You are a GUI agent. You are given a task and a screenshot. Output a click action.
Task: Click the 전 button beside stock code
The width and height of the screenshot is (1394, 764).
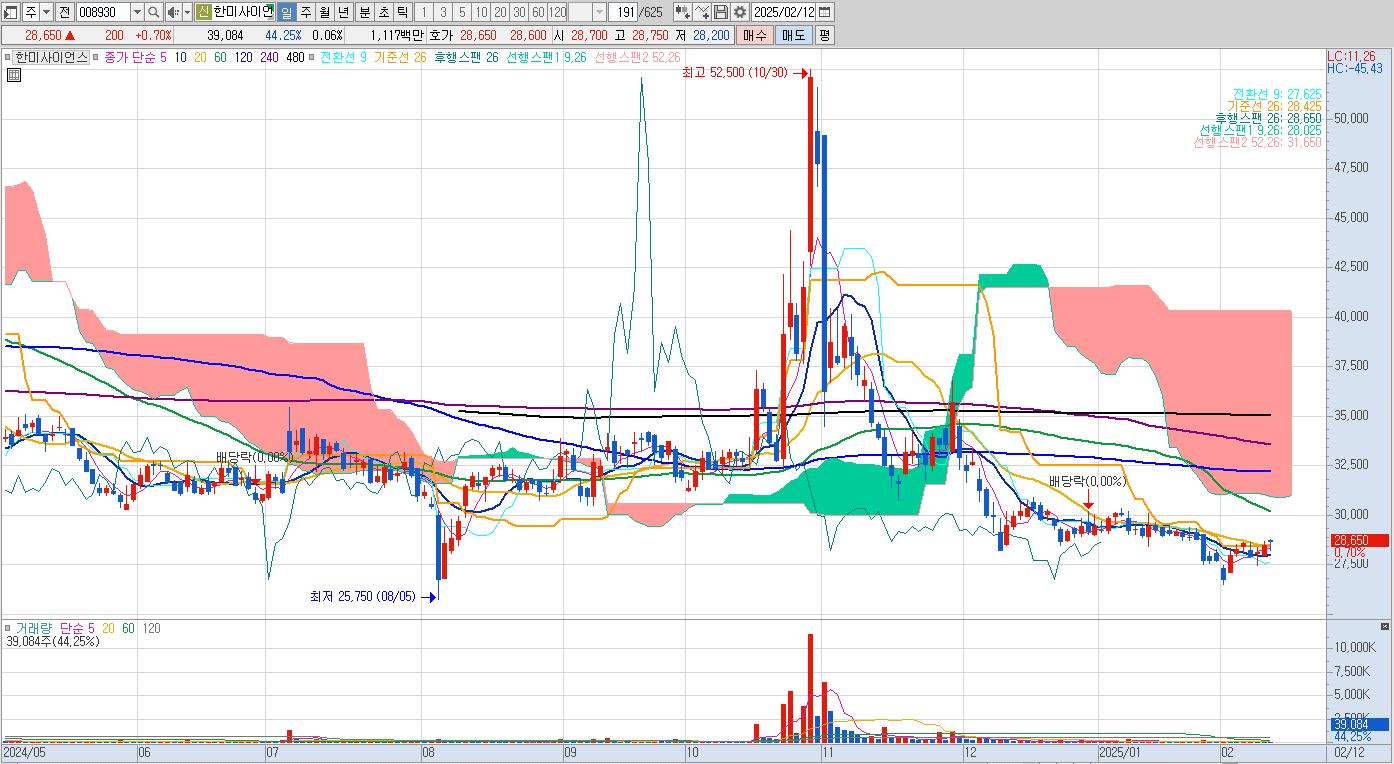click(x=64, y=12)
